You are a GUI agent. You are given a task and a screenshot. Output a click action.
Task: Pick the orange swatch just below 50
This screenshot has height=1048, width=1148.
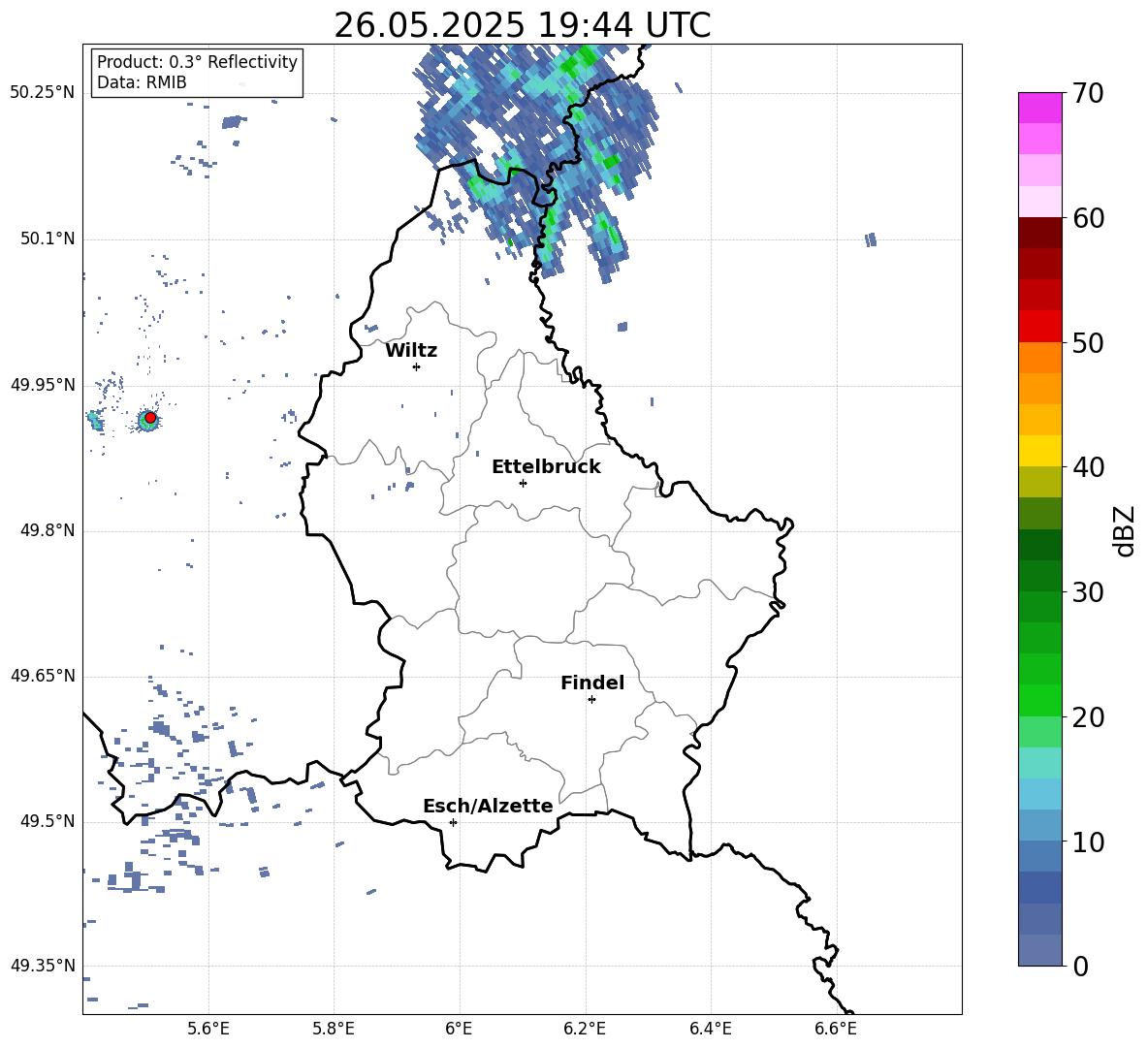point(1039,358)
